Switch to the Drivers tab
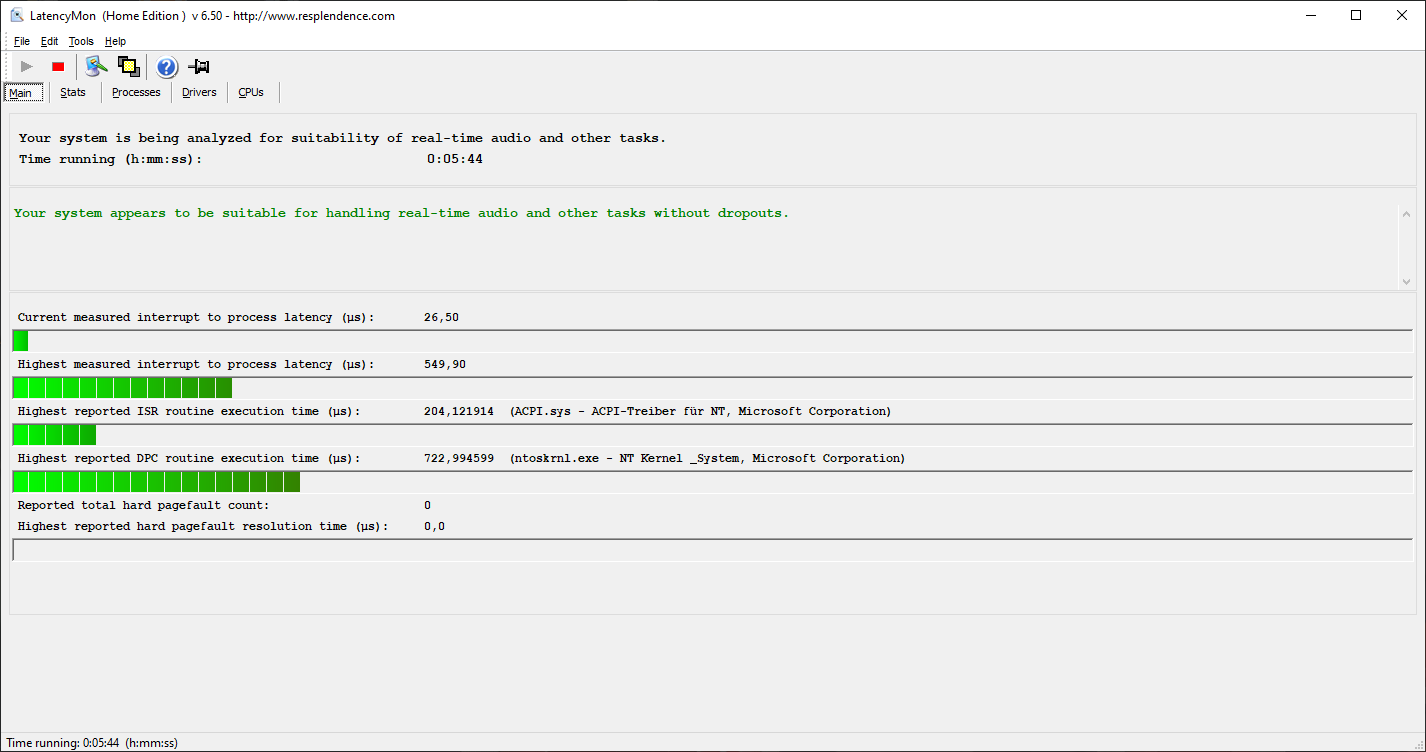This screenshot has height=752, width=1426. click(199, 92)
